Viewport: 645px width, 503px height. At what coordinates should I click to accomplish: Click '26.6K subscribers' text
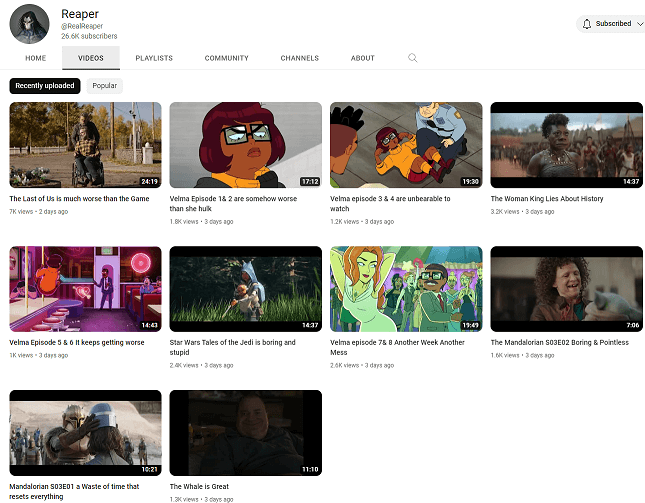89,36
